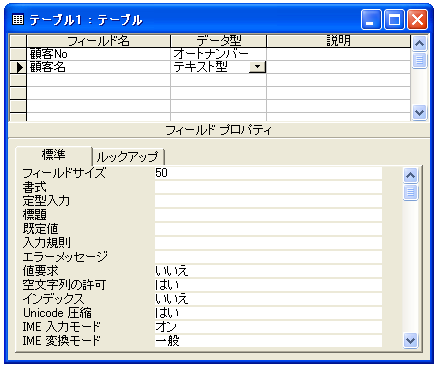Click the first empty field name cell
Image resolution: width=435 pixels, height=368 pixels.
98,80
